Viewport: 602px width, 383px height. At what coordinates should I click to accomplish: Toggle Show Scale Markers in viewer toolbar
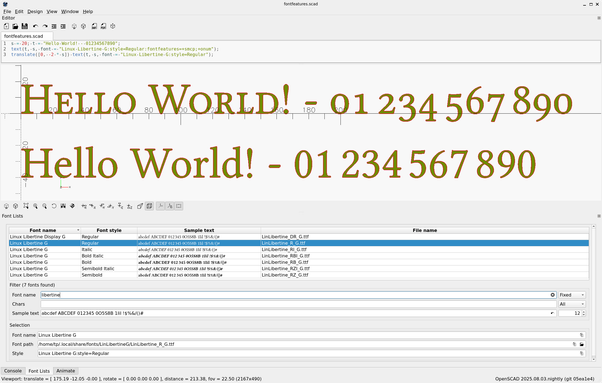(170, 206)
